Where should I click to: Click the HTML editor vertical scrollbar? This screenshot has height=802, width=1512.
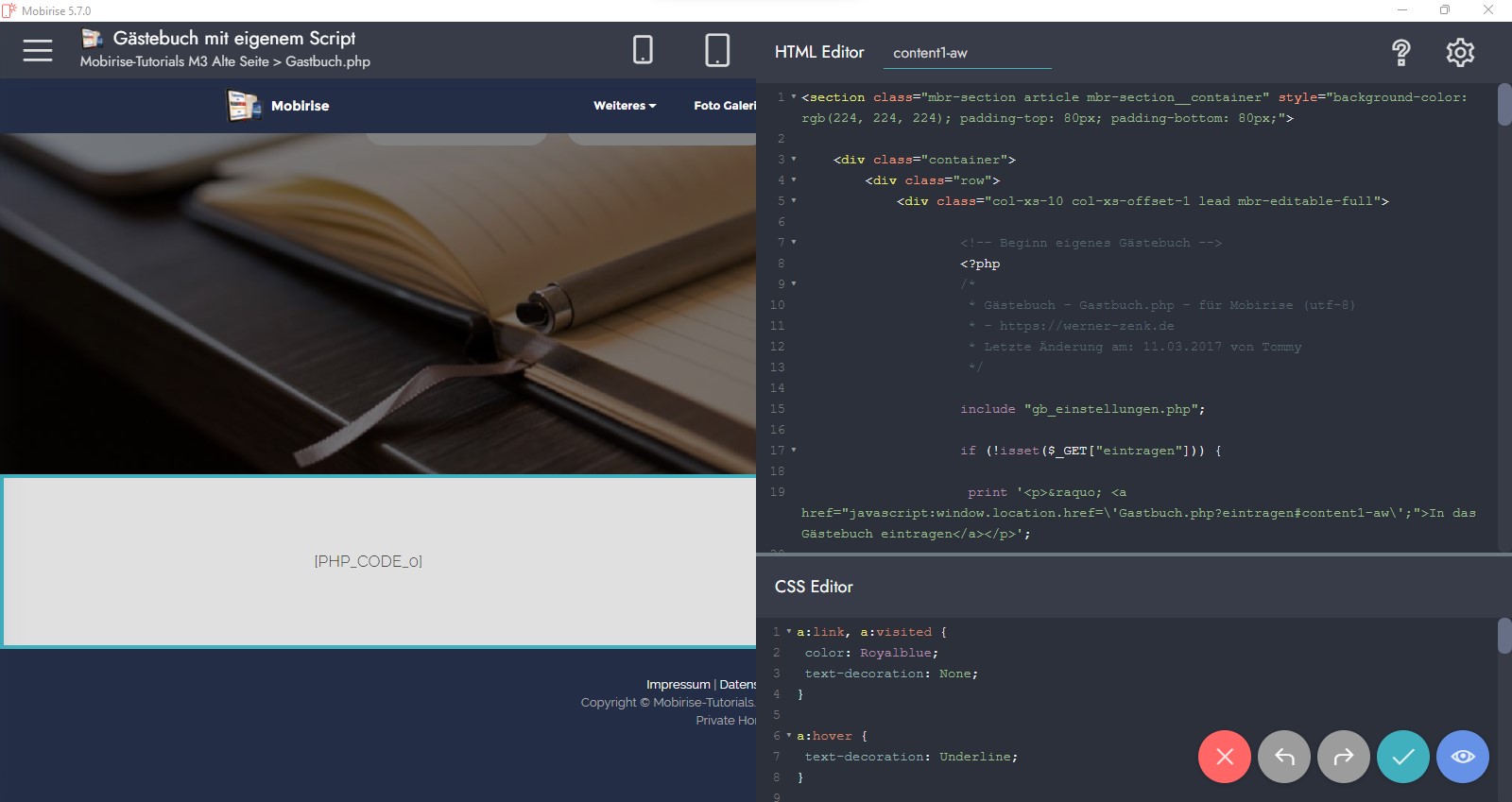click(1503, 105)
